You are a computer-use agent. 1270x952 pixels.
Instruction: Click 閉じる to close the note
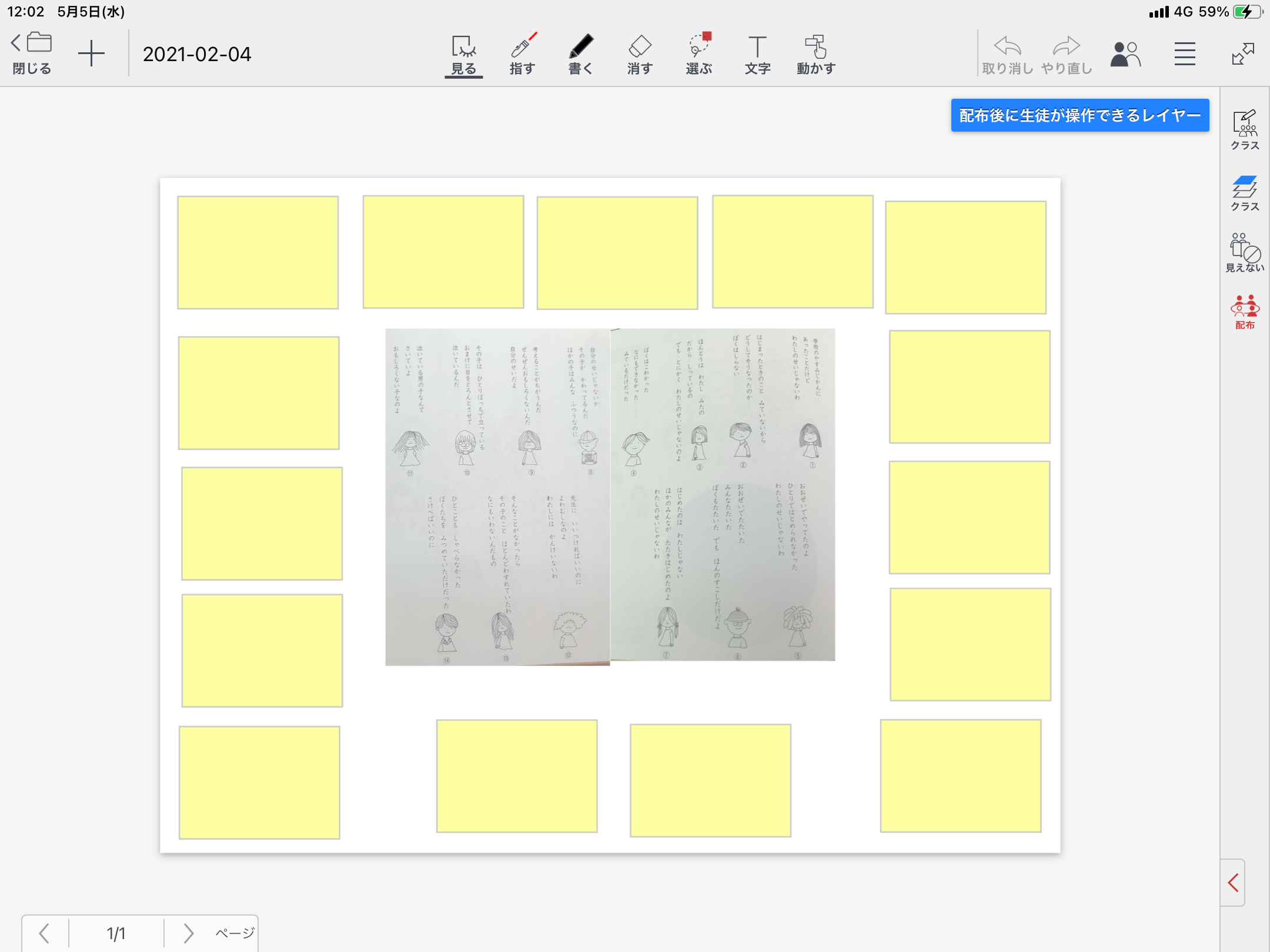pos(32,54)
